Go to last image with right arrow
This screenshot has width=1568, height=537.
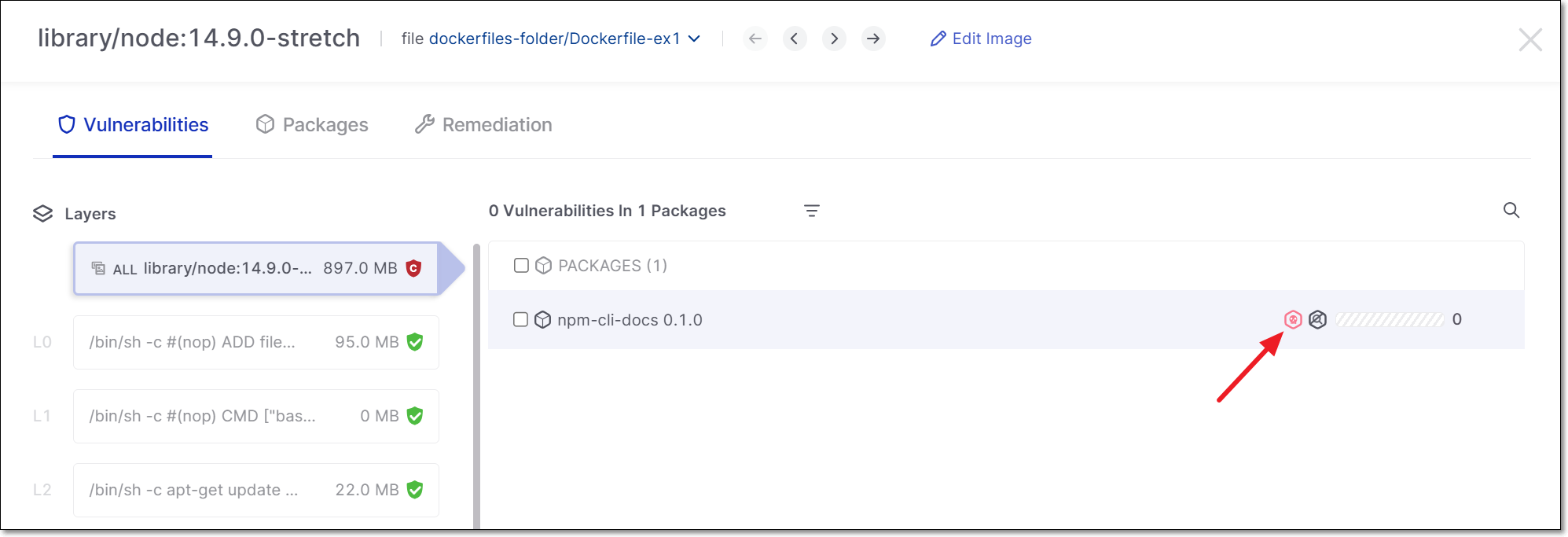click(873, 39)
